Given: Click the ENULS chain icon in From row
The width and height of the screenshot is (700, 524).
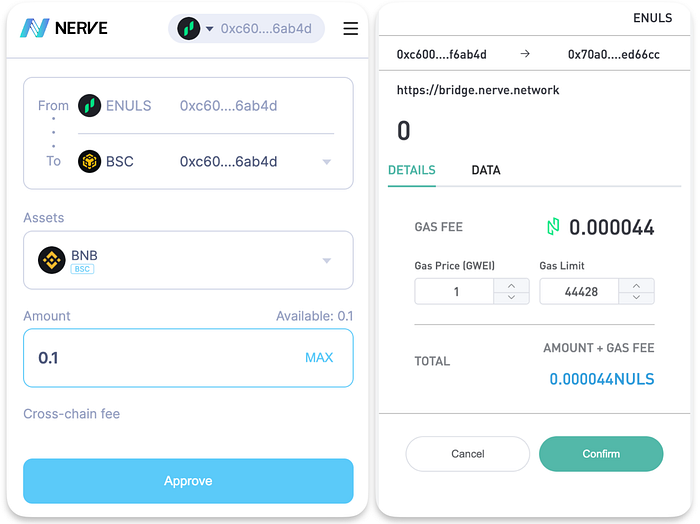Looking at the screenshot, I should (x=89, y=106).
